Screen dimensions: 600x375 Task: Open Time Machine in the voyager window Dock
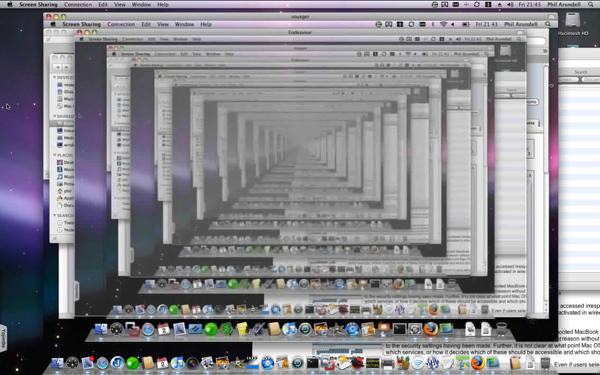pos(305,329)
